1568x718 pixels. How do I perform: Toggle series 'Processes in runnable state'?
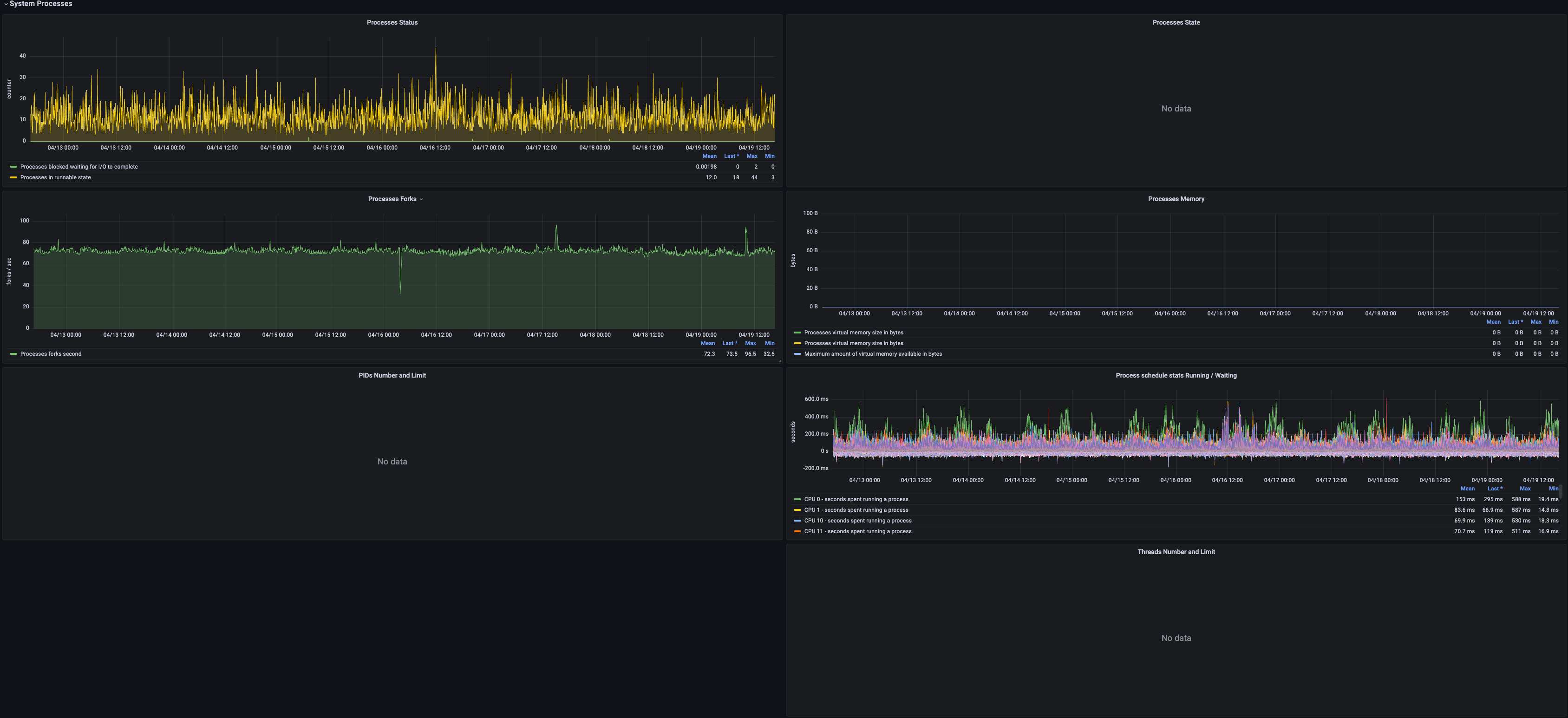(55, 178)
